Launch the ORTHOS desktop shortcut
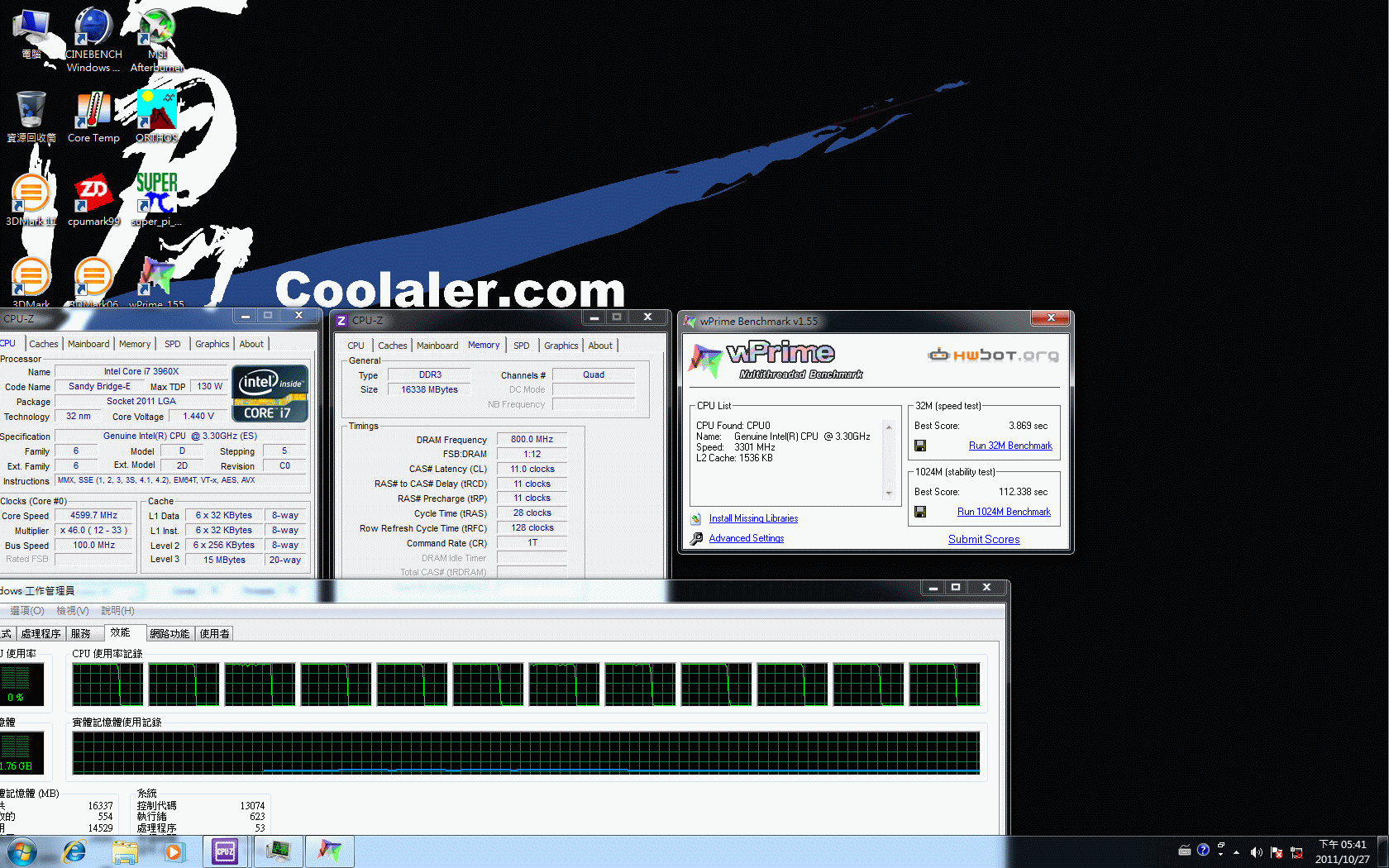The image size is (1389, 868). coord(156,117)
